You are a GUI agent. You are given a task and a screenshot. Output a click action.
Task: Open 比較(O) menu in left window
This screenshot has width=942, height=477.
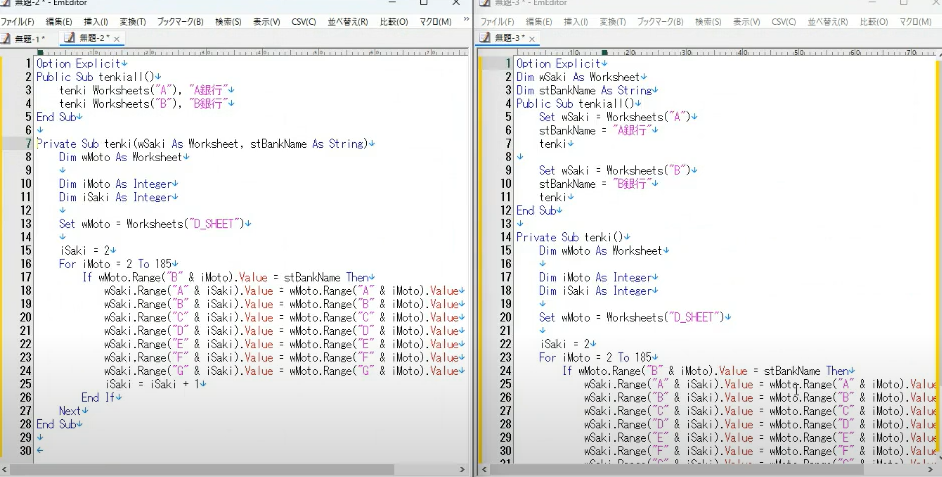393,21
